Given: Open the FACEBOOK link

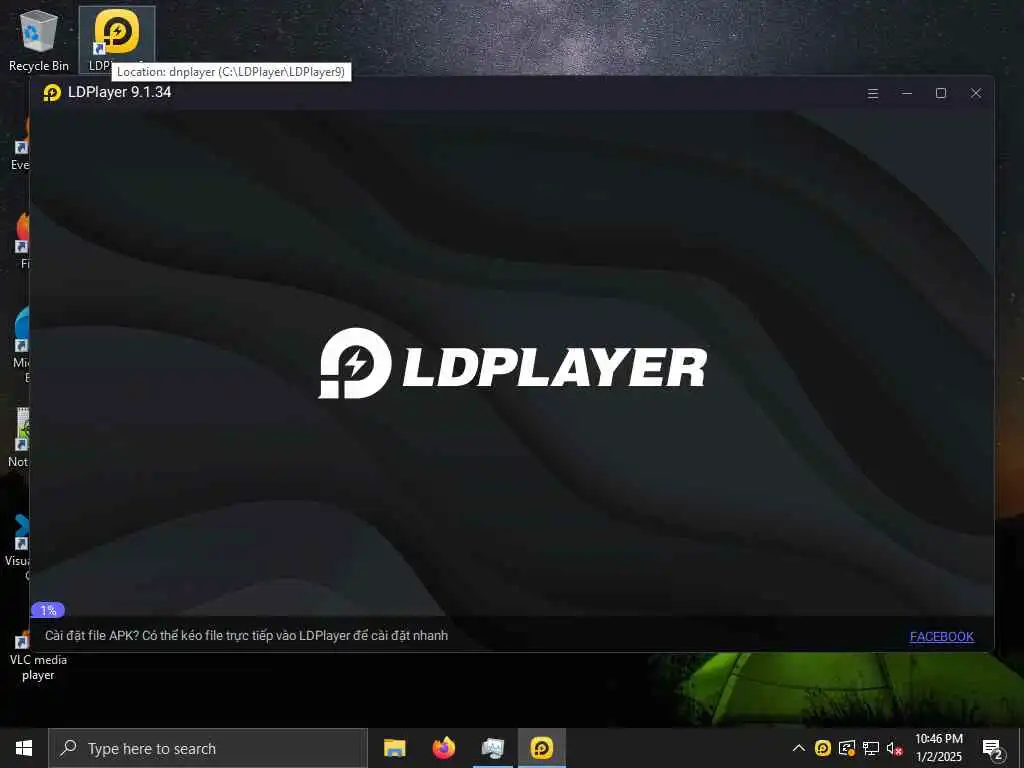Looking at the screenshot, I should click(942, 636).
